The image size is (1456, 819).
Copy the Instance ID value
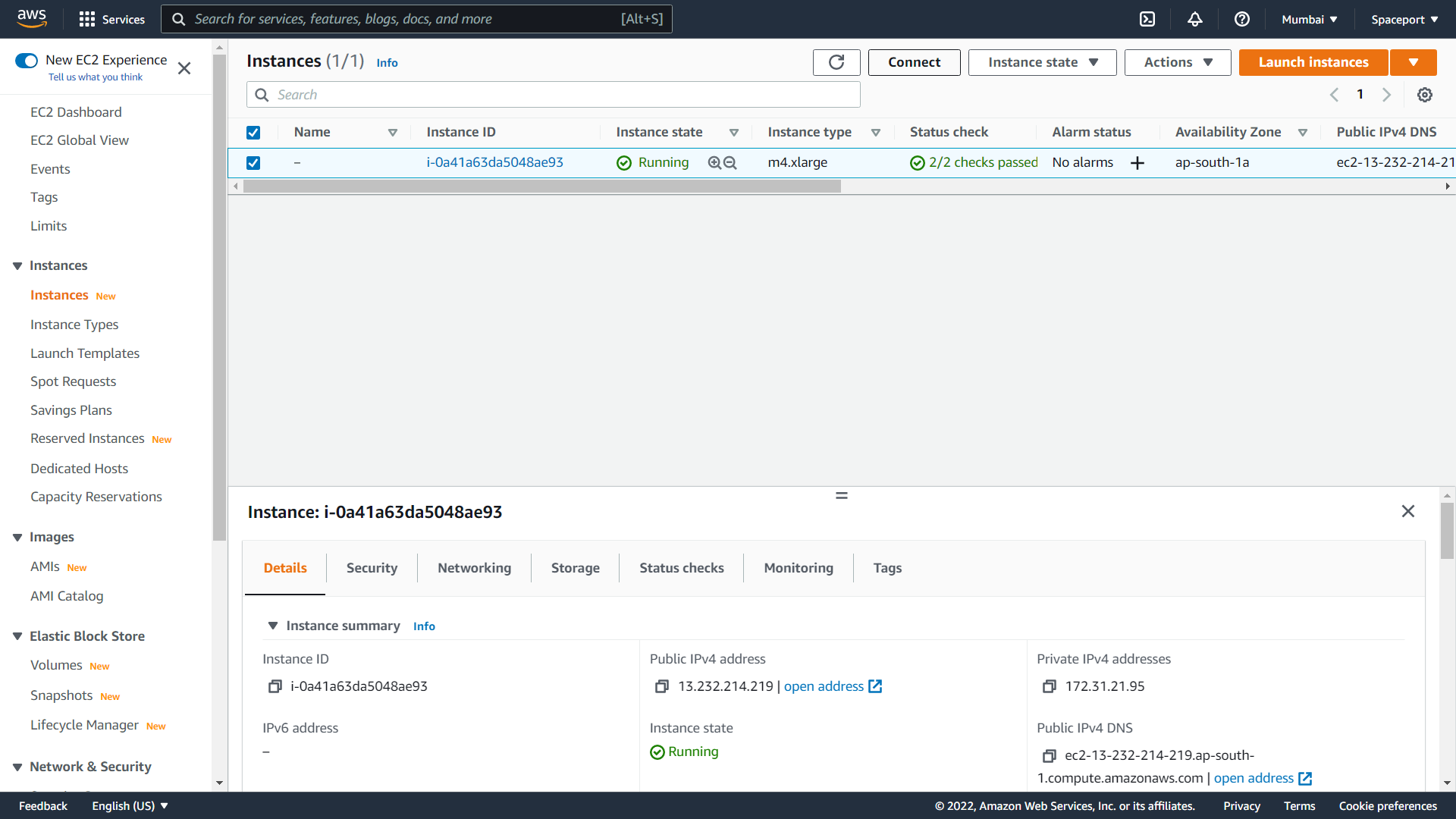point(275,686)
